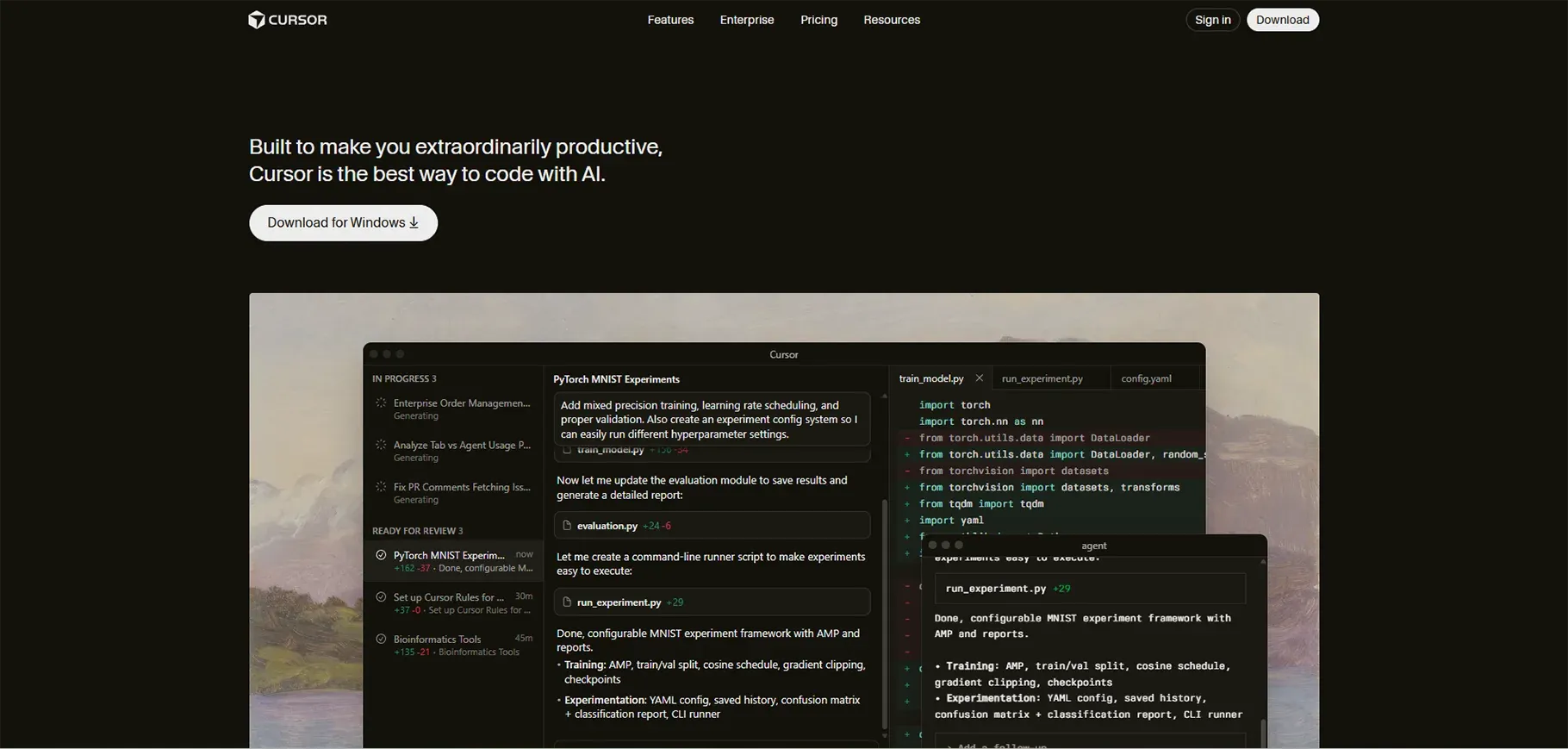
Task: Click the spinner icon for Fix PR Comments
Action: (381, 487)
